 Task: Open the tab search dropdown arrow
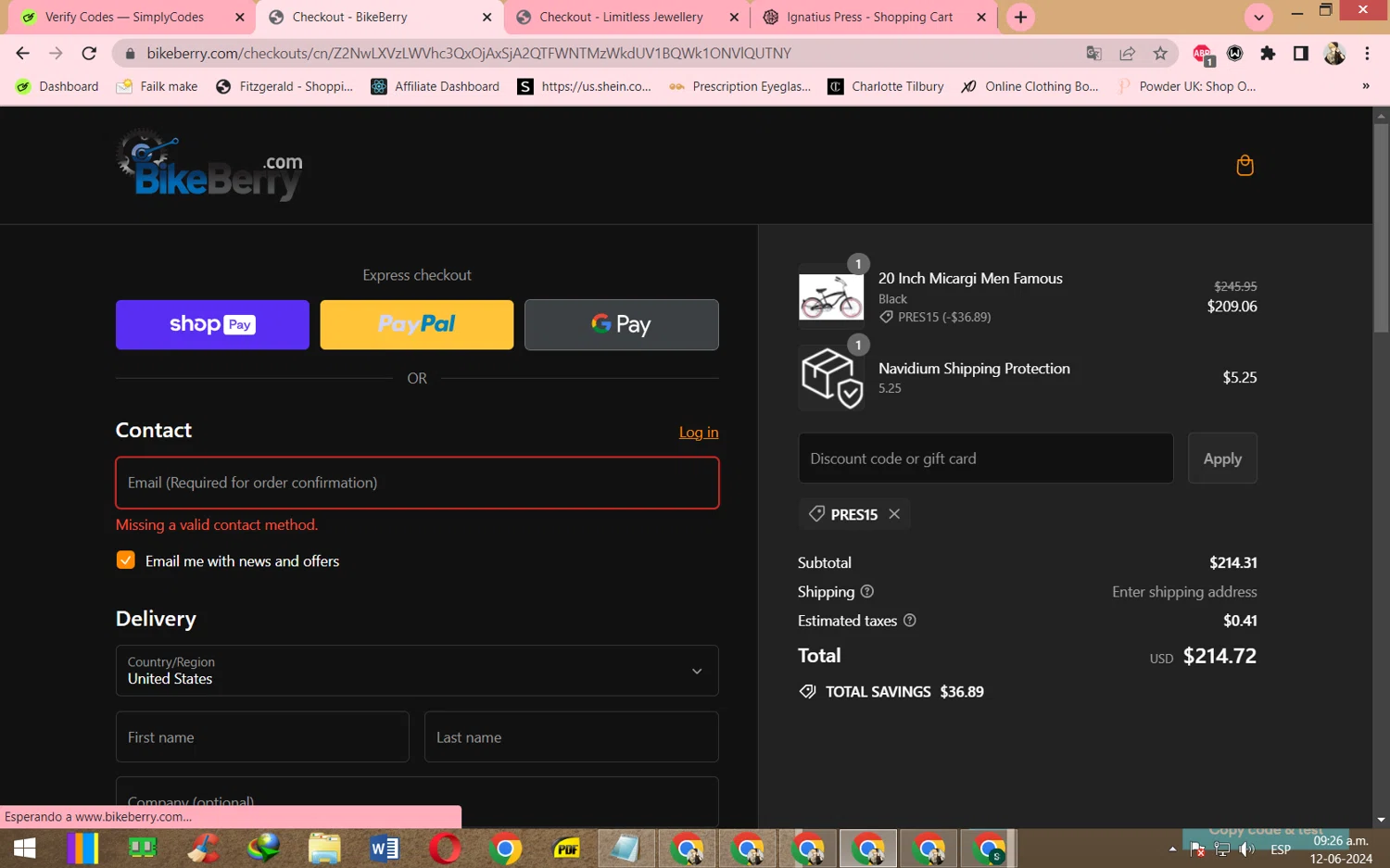[1258, 17]
